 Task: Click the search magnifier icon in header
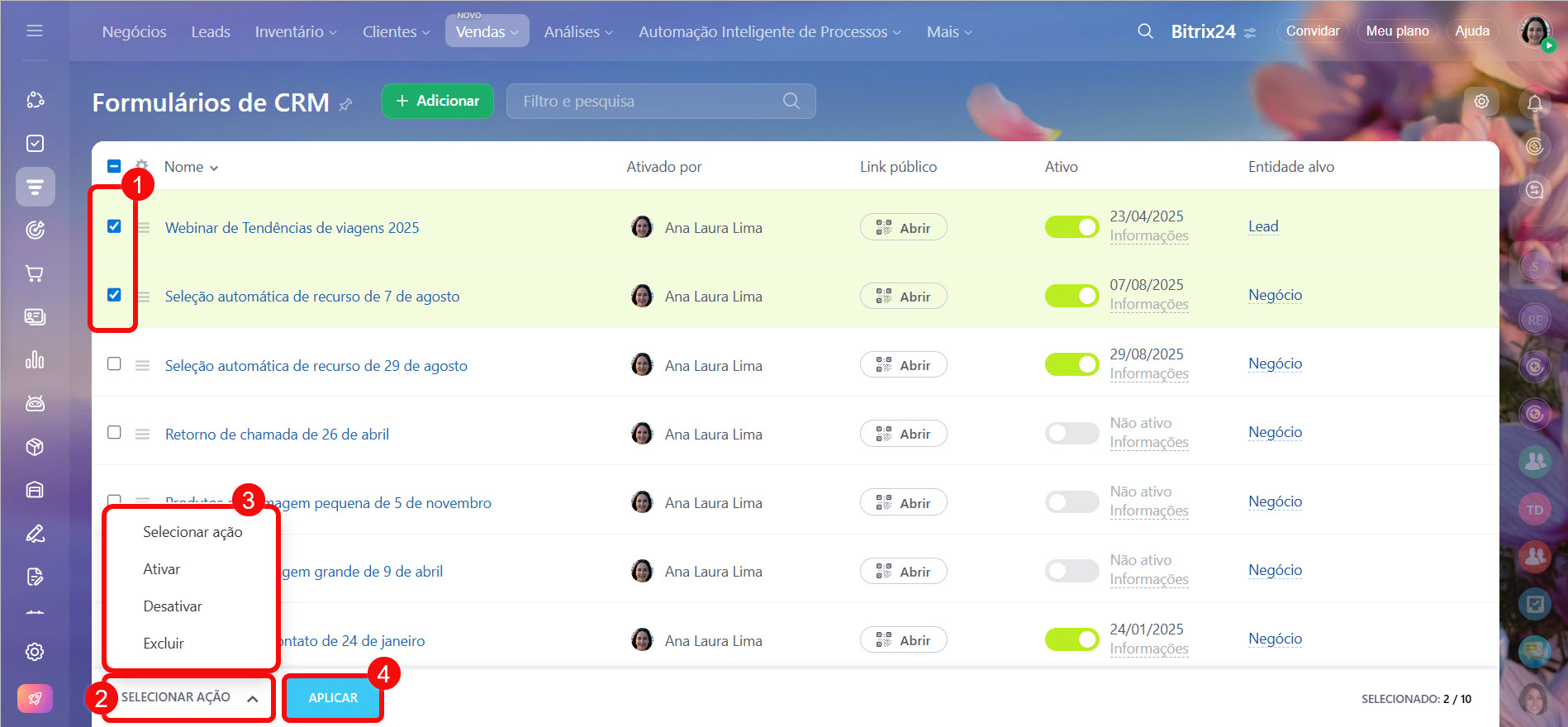point(1145,31)
